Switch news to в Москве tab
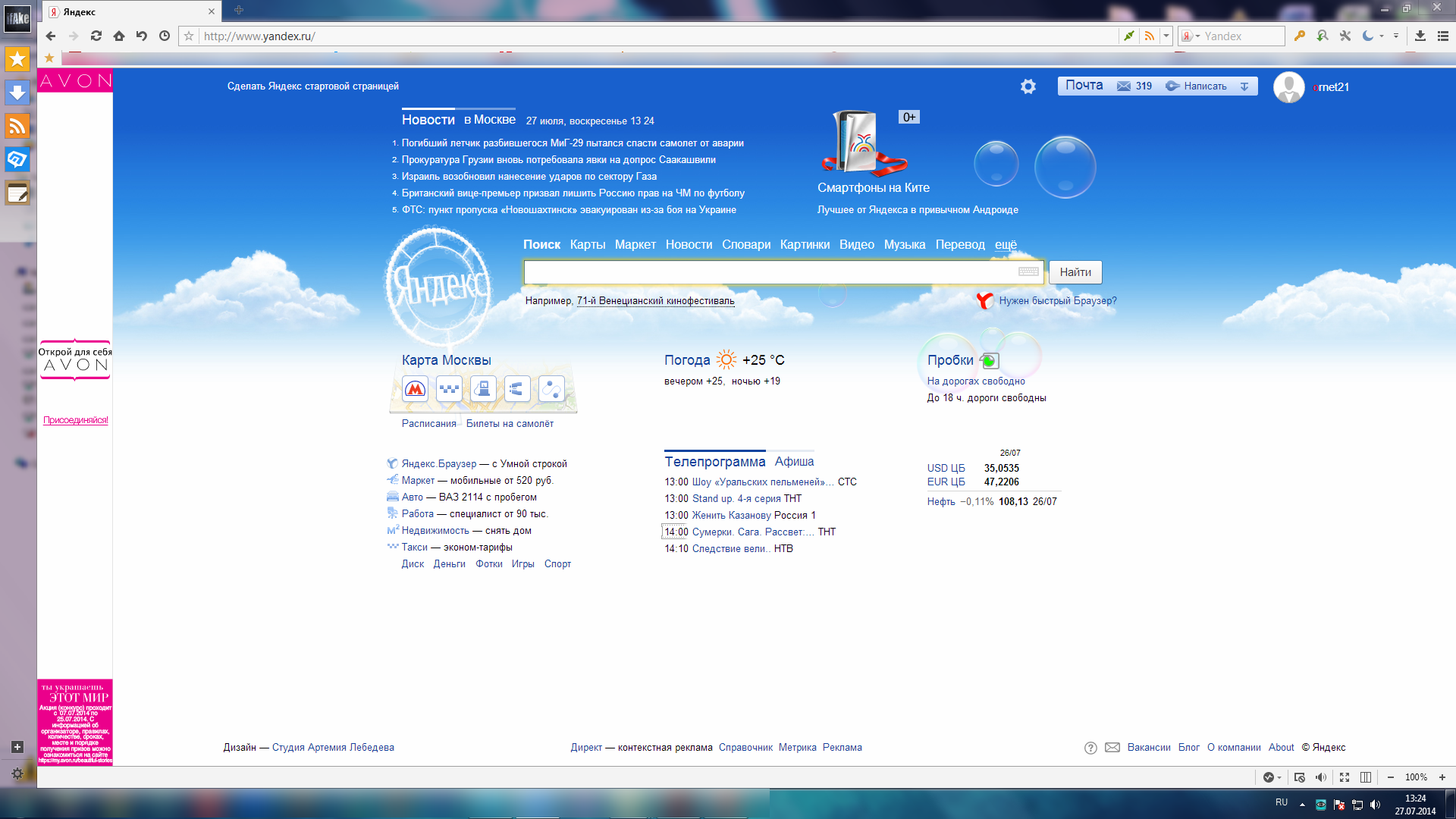 click(490, 120)
